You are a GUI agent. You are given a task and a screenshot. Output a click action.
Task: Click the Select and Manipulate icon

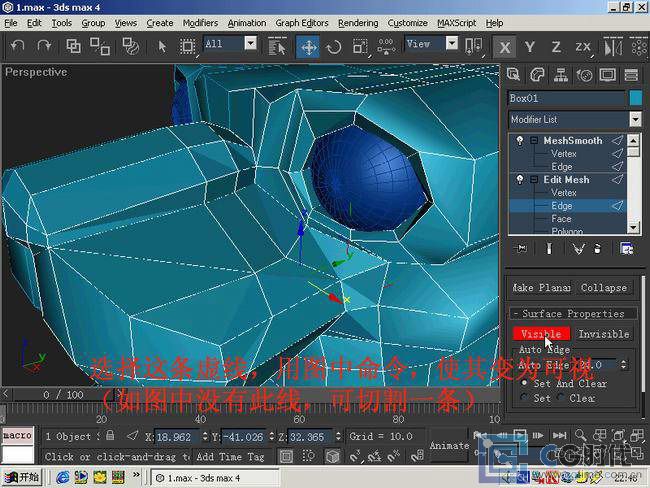(386, 46)
